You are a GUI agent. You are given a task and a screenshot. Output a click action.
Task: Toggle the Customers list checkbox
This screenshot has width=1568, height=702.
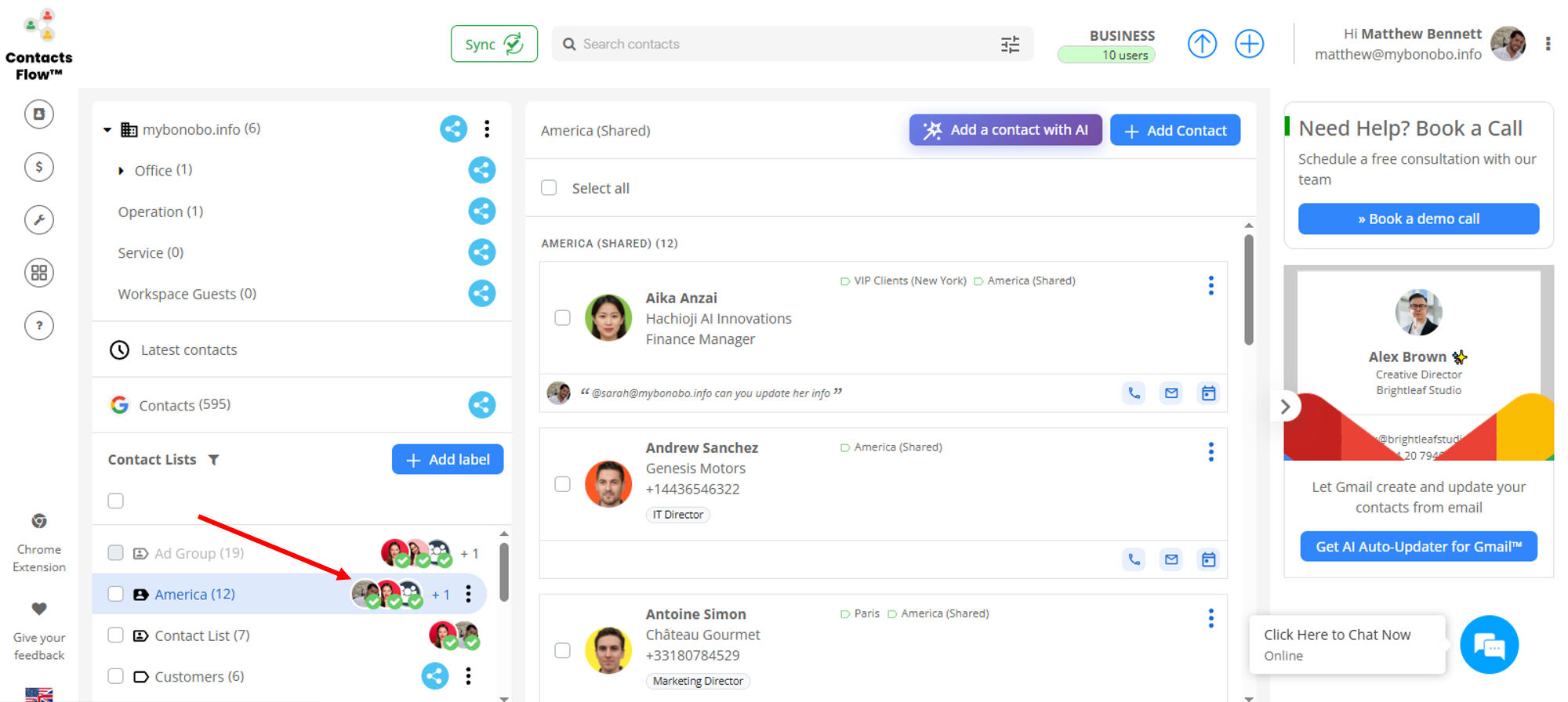[x=116, y=676]
